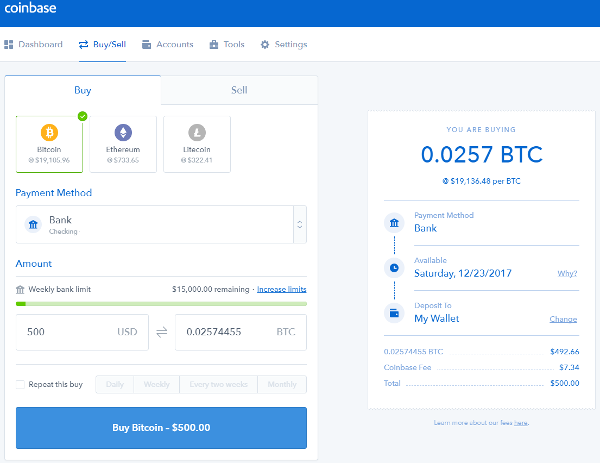The image size is (600, 463).
Task: Click the $492.66 subtotal value
Action: (x=564, y=351)
